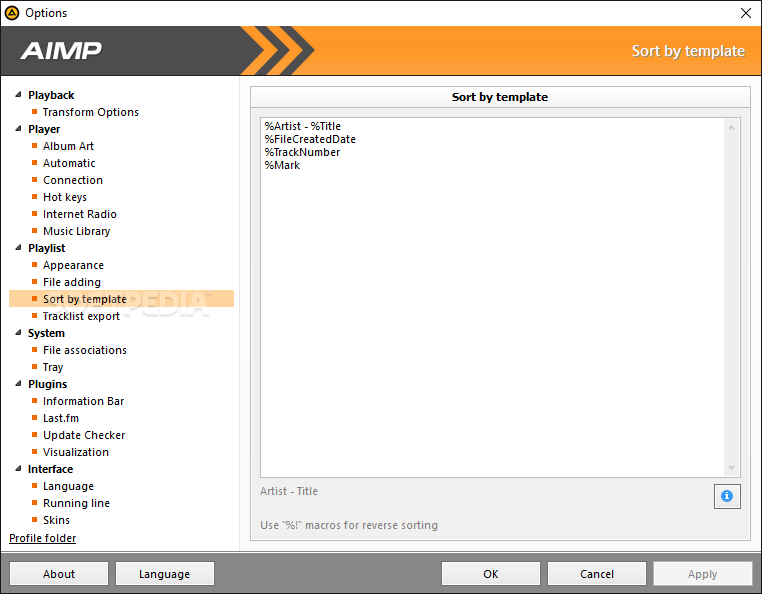The width and height of the screenshot is (762, 594).
Task: Select Tray settings
Action: tap(53, 367)
